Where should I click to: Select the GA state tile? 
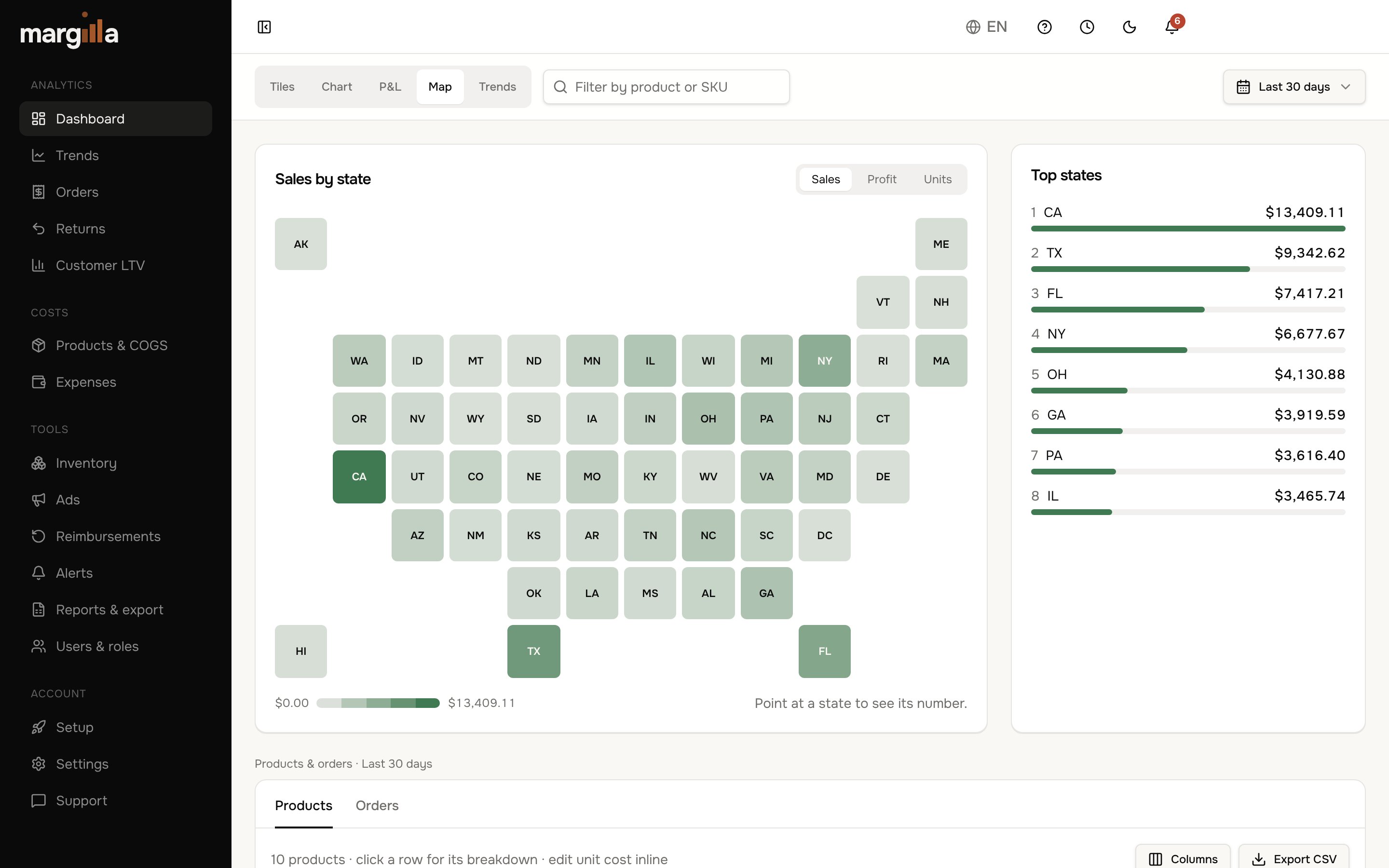766,593
